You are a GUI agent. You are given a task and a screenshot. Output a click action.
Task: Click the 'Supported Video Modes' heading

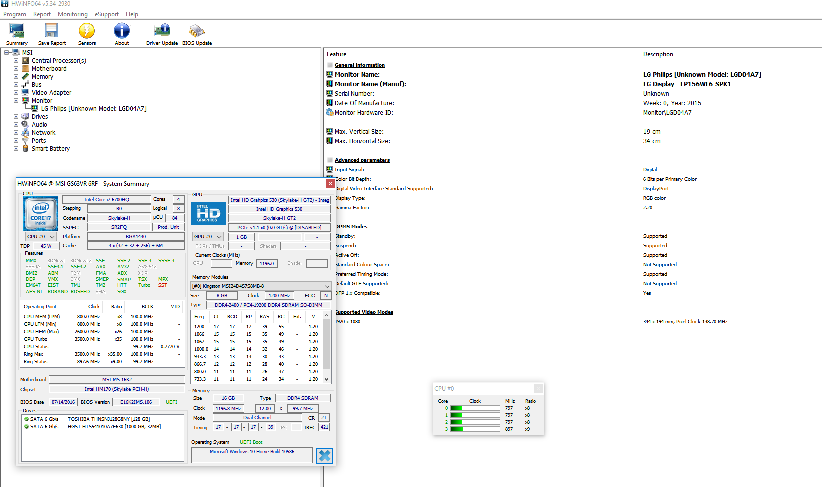coord(364,312)
